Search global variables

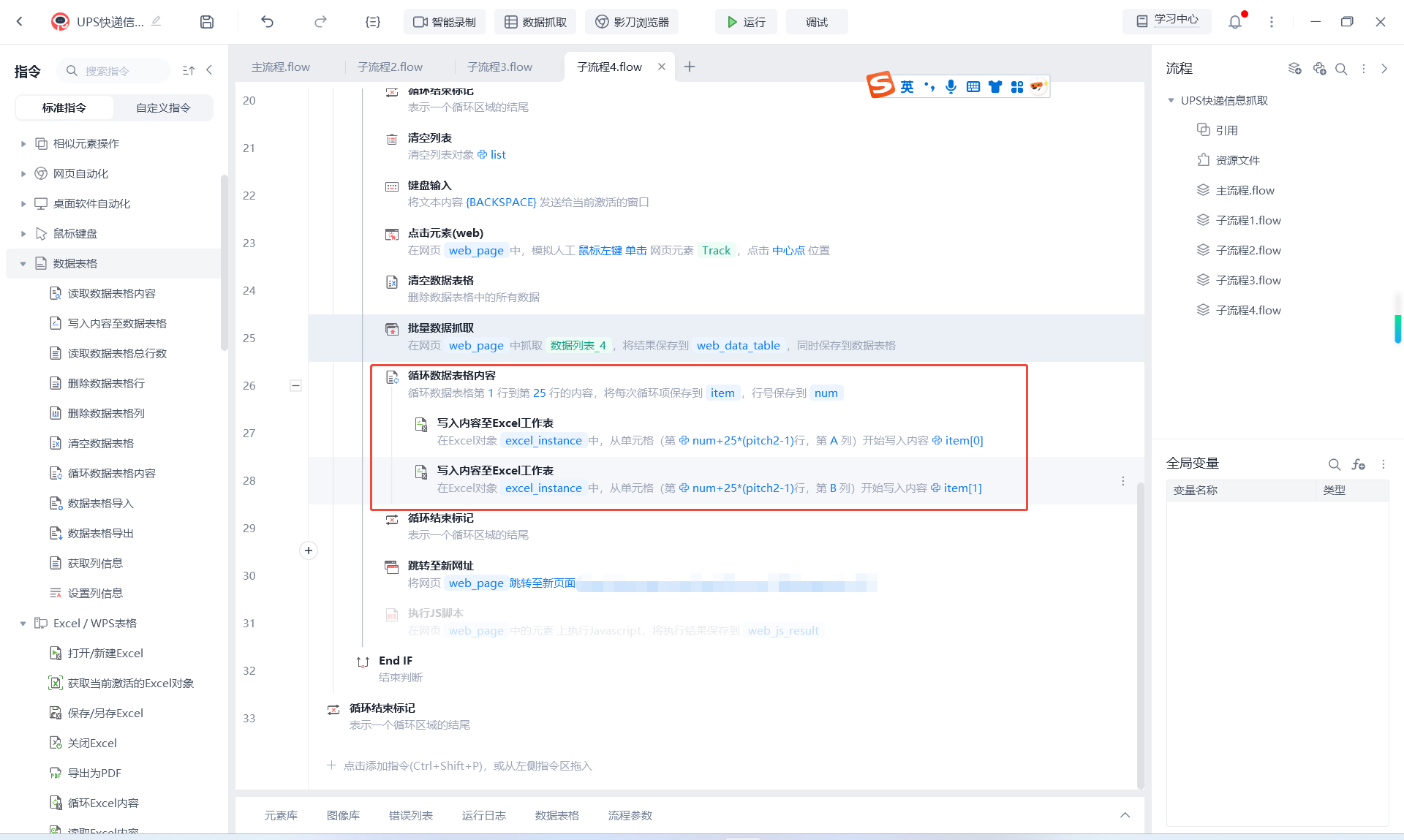tap(1335, 464)
